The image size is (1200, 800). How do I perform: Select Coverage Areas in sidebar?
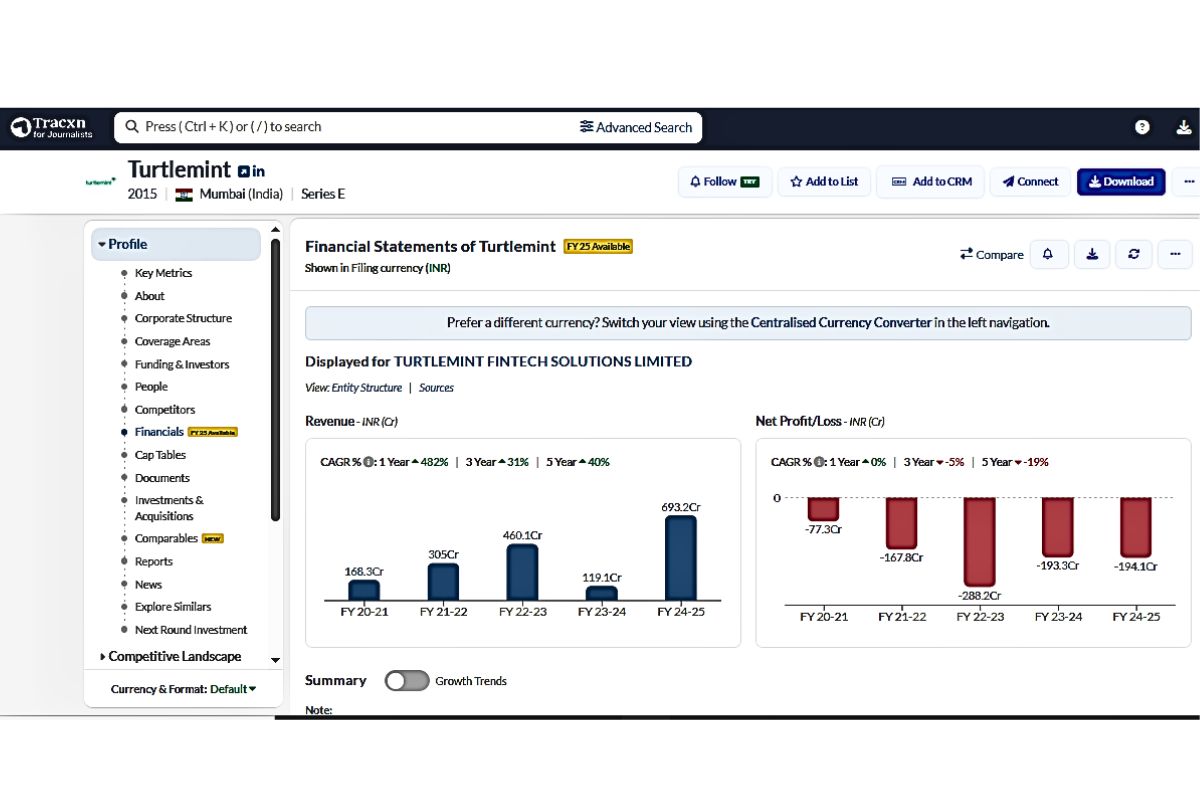point(172,341)
